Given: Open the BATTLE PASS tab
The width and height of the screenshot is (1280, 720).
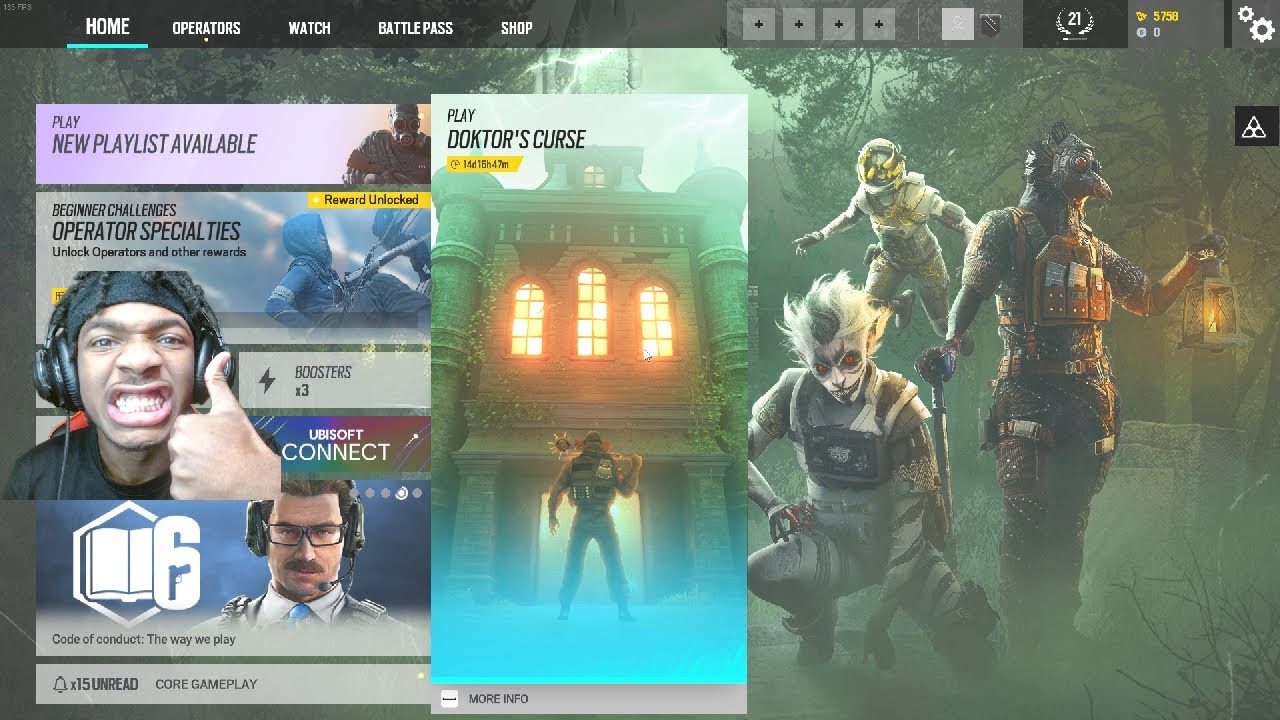Looking at the screenshot, I should tap(415, 28).
